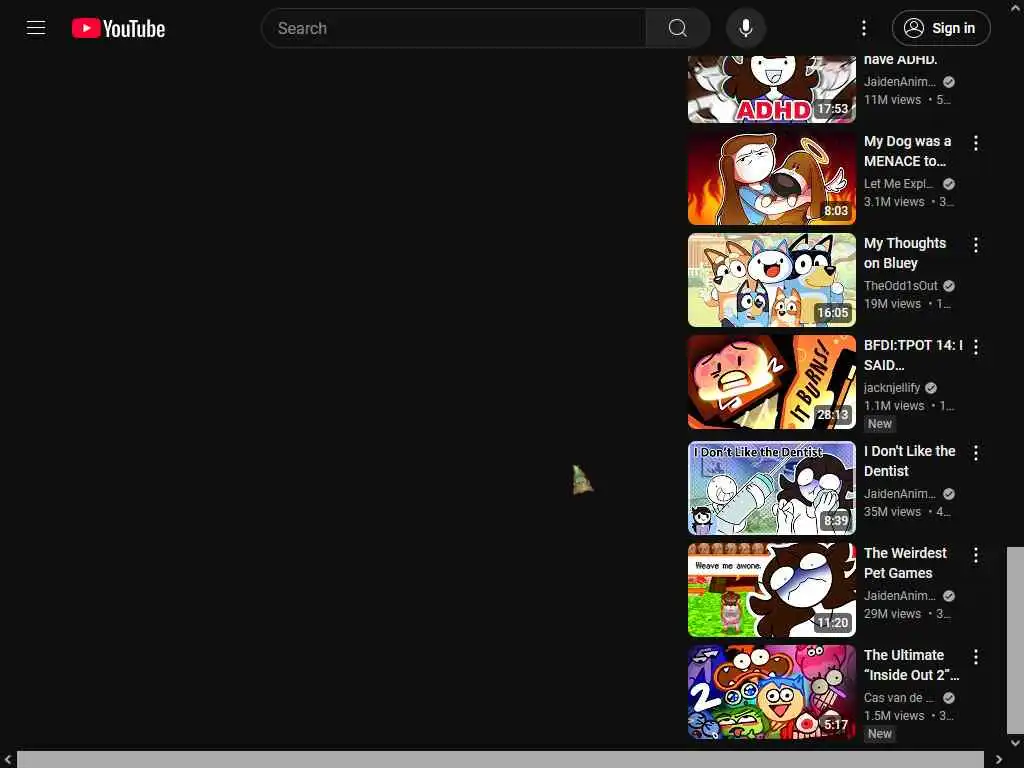Start voice search with microphone

[x=745, y=28]
